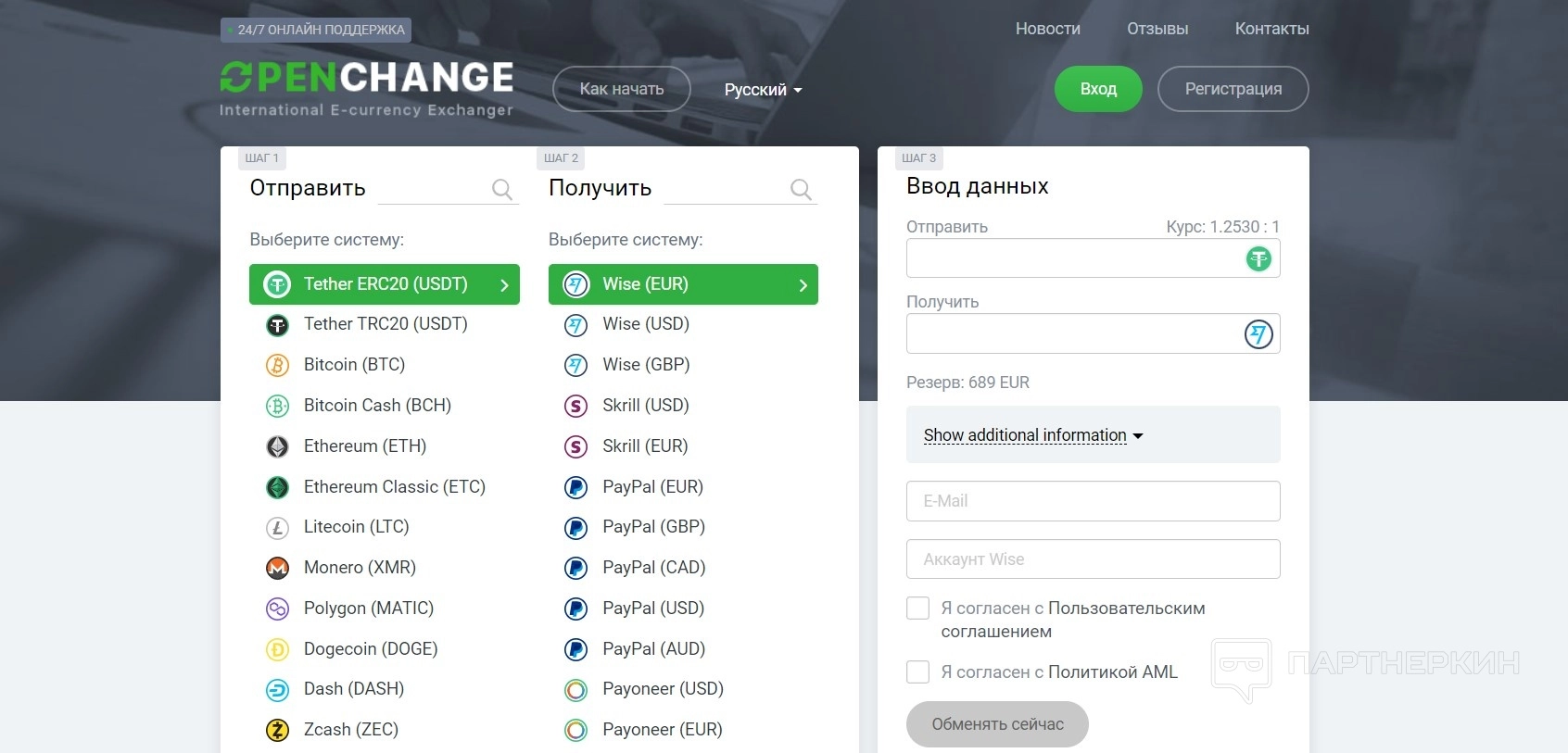Image resolution: width=1568 pixels, height=753 pixels.
Task: Click Tether icon inside send amount field
Action: (x=1258, y=258)
